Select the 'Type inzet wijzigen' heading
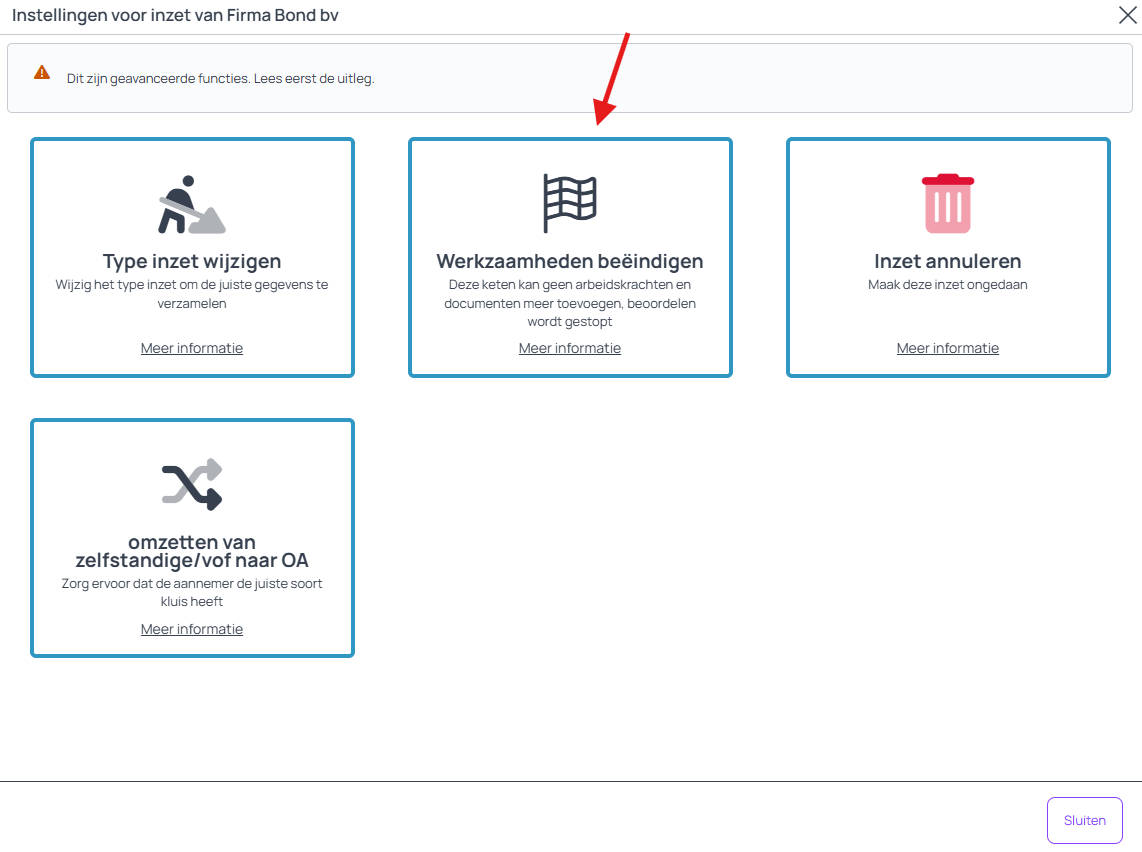The image size is (1142, 852). (x=192, y=261)
